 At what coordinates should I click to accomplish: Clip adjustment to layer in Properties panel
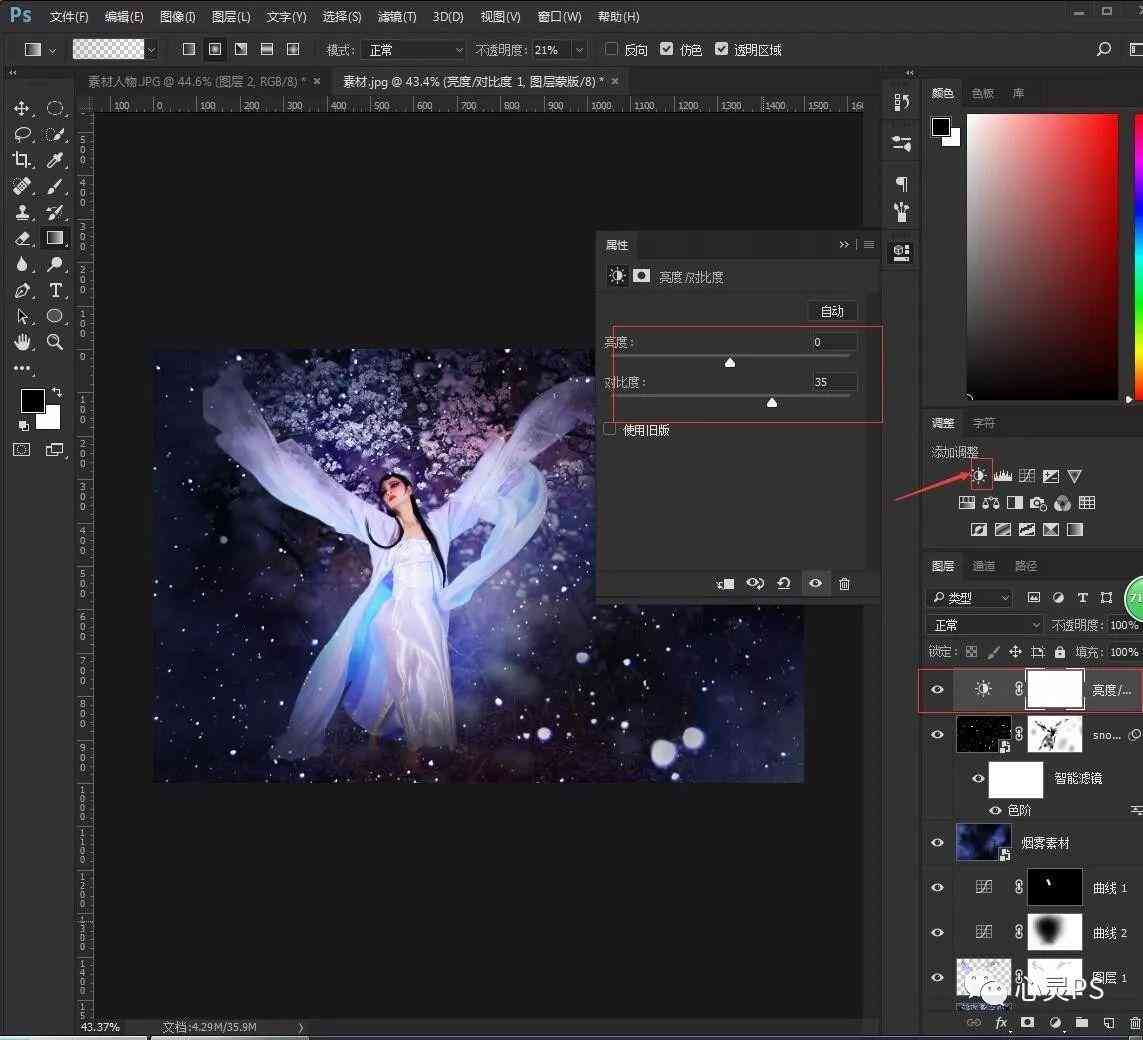point(725,584)
